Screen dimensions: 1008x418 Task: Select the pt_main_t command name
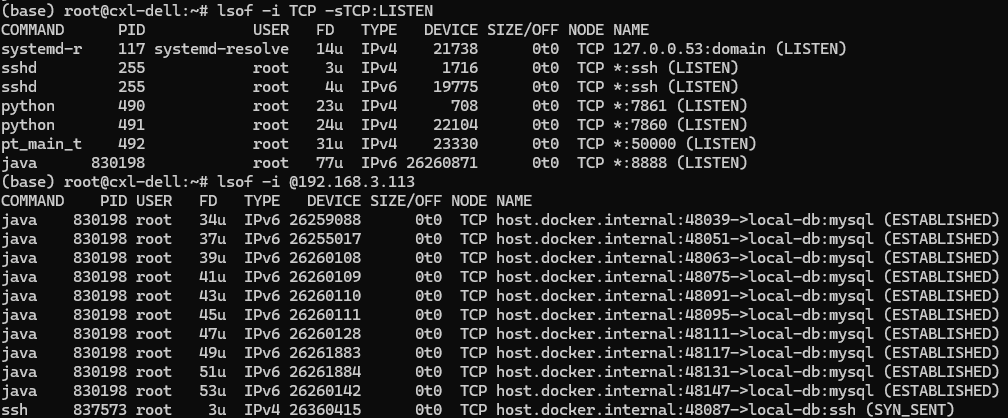point(41,143)
